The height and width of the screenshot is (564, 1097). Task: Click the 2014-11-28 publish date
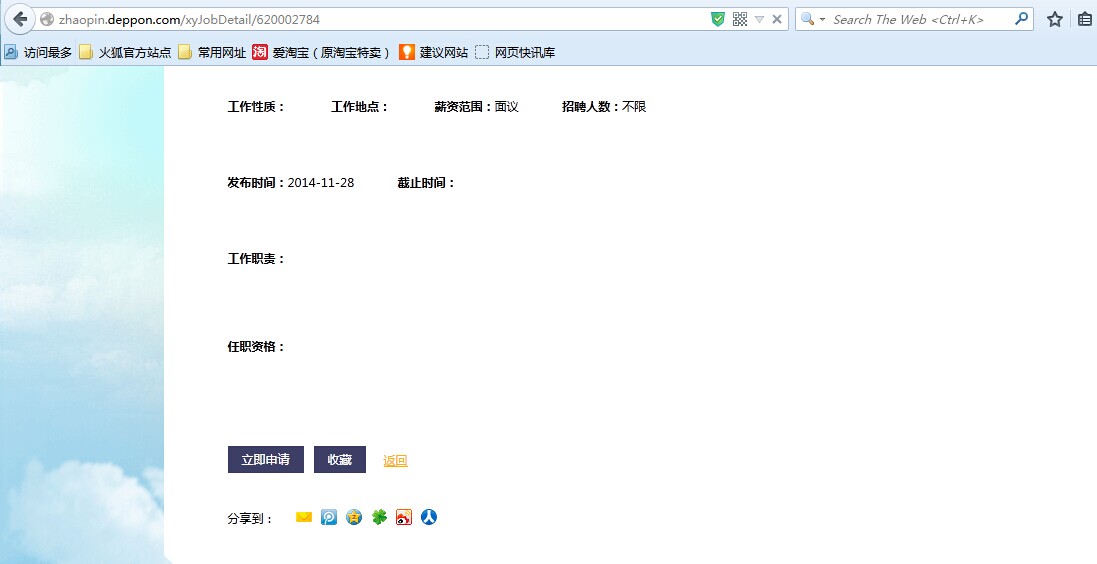[321, 183]
